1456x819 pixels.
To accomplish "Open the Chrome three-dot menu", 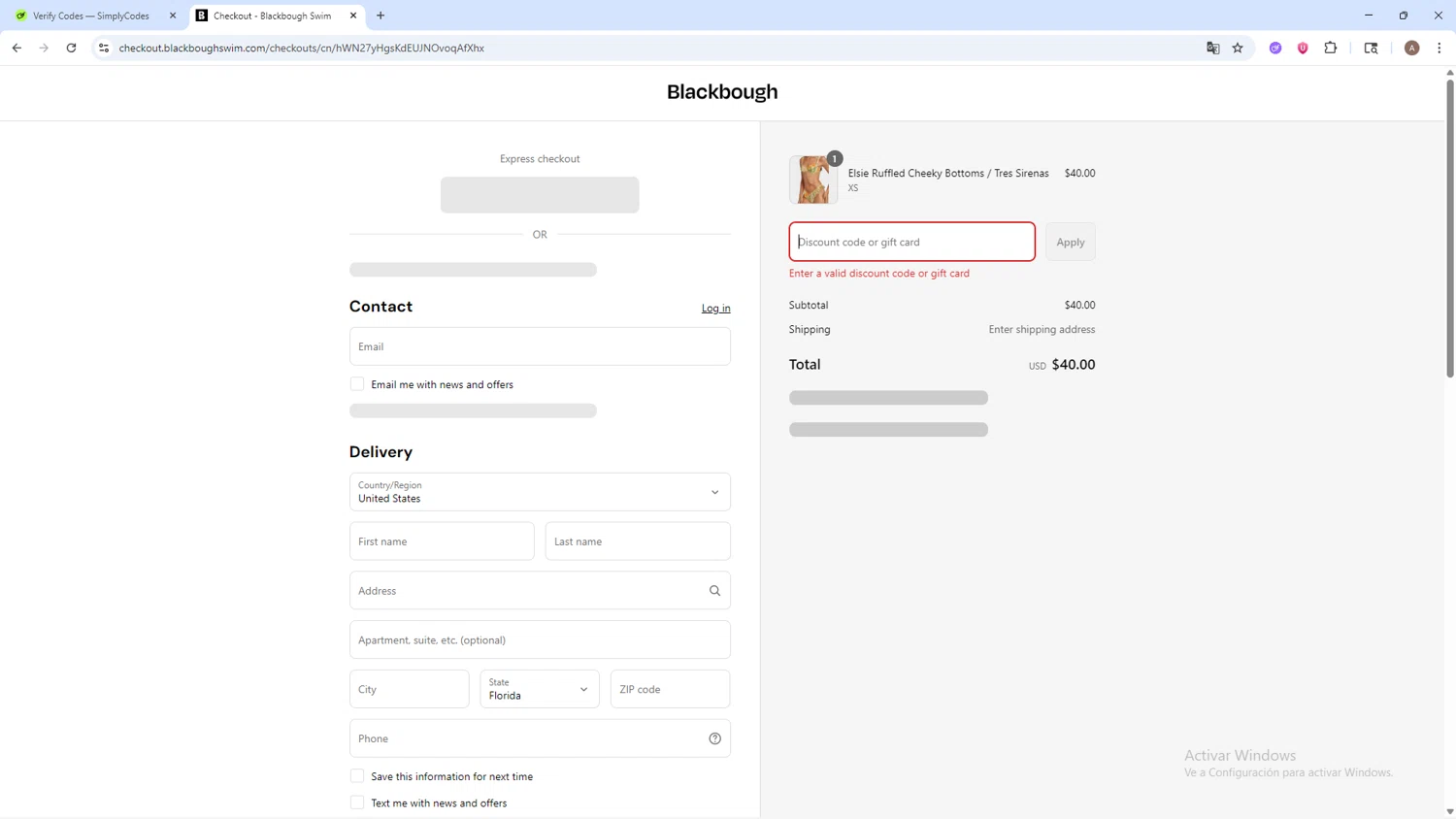I will coord(1439,48).
